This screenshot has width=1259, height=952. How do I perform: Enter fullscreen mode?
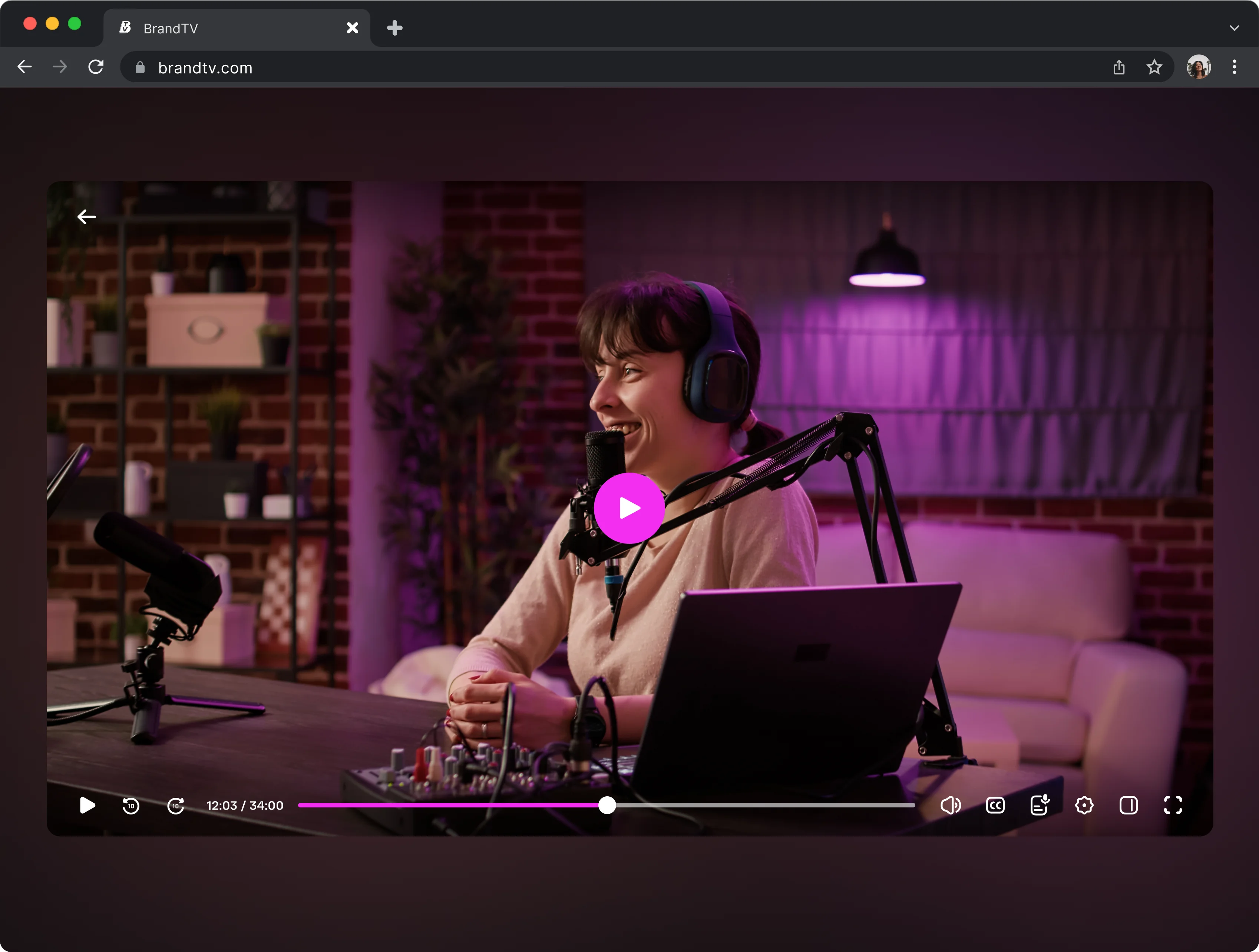click(1173, 805)
